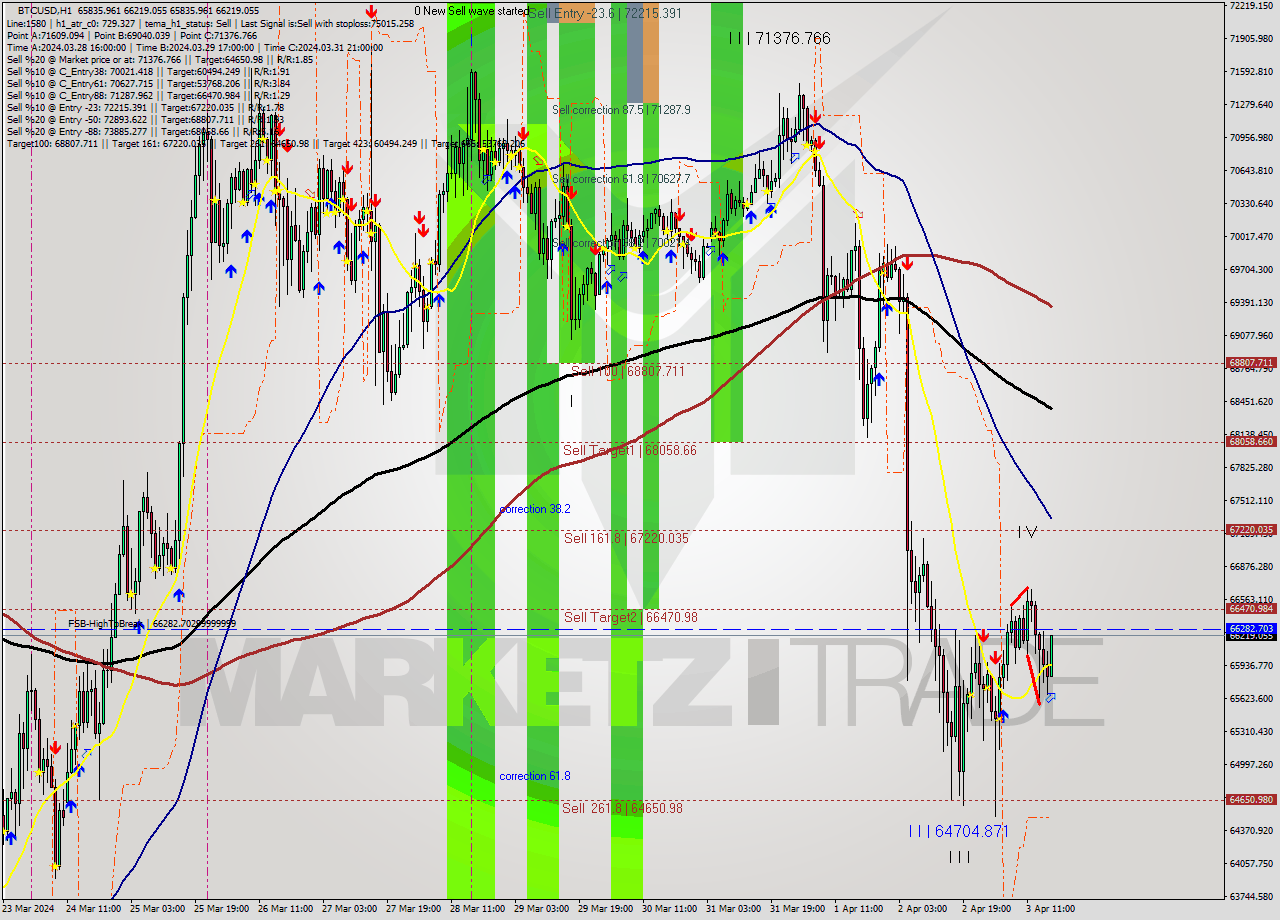The image size is (1280, 920).
Task: Click the 'Sell 261.8 | 64650.98' label
Action: pos(622,808)
